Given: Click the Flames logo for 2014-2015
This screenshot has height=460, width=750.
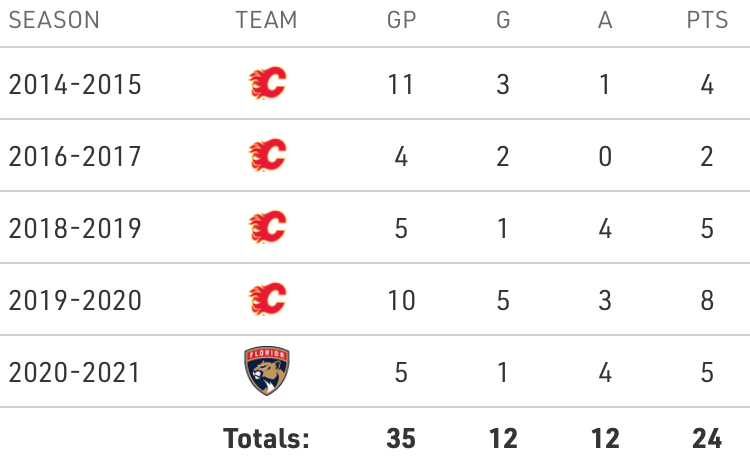Looking at the screenshot, I should coord(267,84).
